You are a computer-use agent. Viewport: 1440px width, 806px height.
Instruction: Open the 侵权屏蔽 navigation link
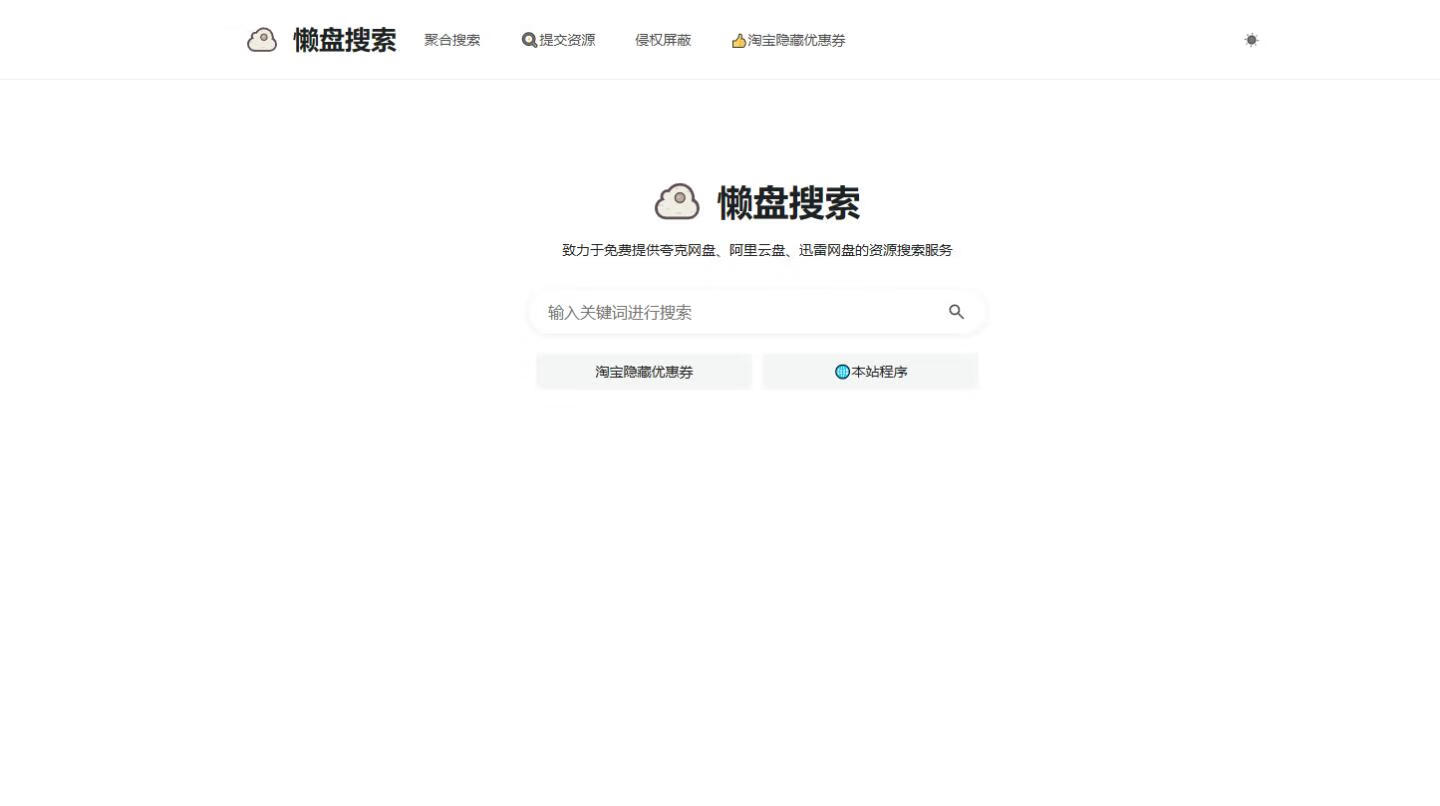coord(663,40)
